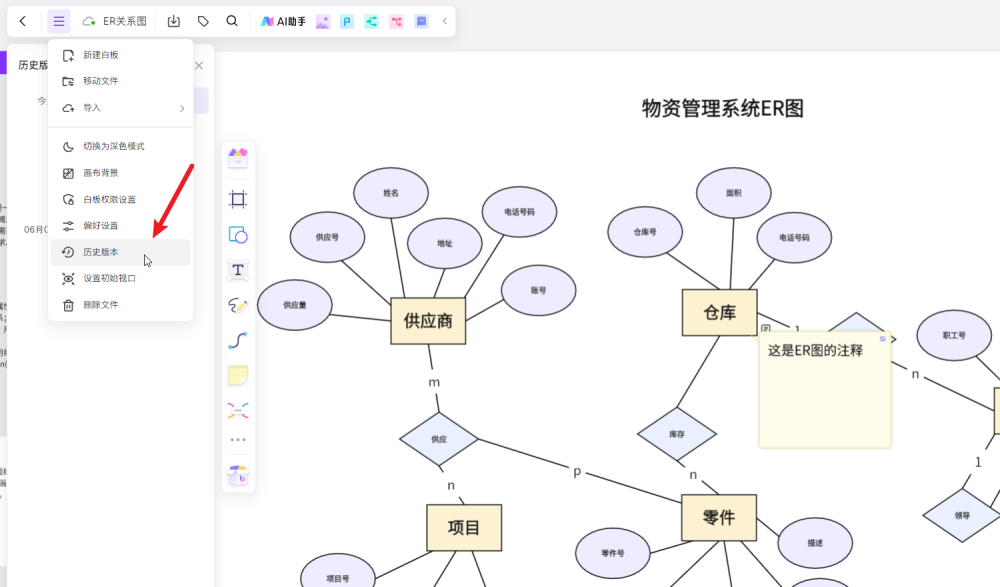Toggle 切换为深色模式 dark mode

(121, 146)
